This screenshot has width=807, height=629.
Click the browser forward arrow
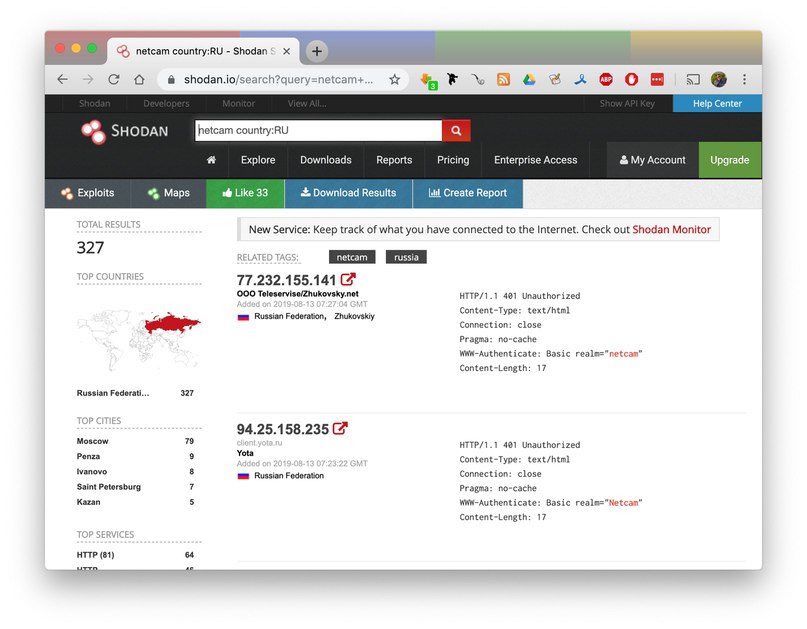click(88, 79)
